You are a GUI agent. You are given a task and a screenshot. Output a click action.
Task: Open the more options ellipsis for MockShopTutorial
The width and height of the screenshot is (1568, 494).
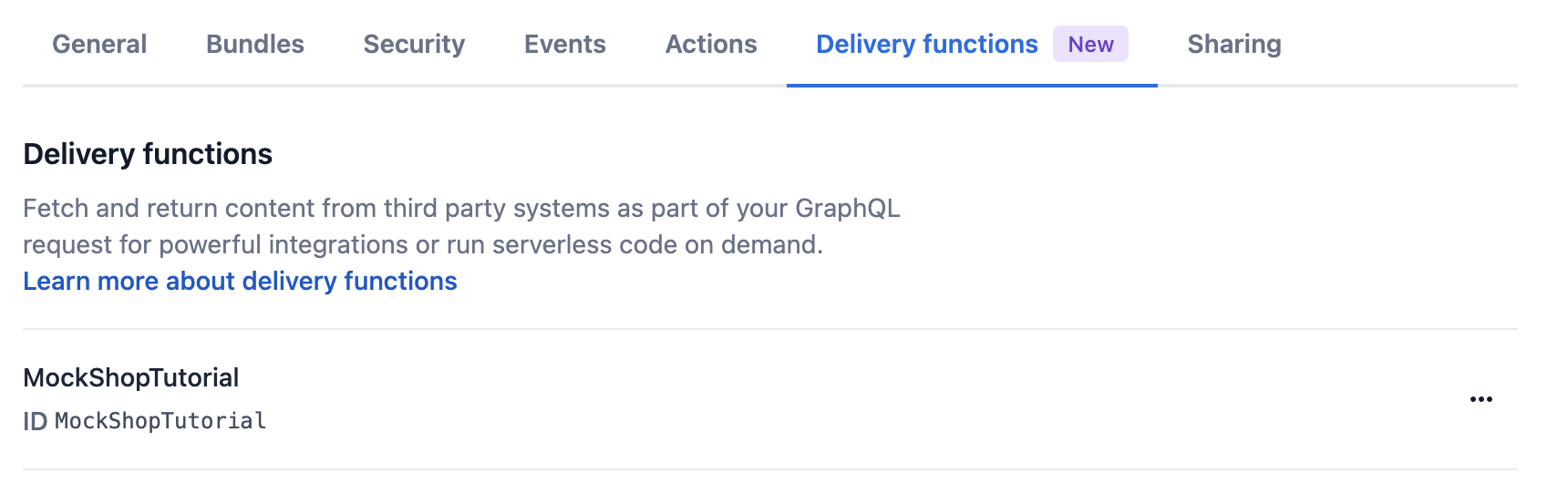pyautogui.click(x=1480, y=399)
